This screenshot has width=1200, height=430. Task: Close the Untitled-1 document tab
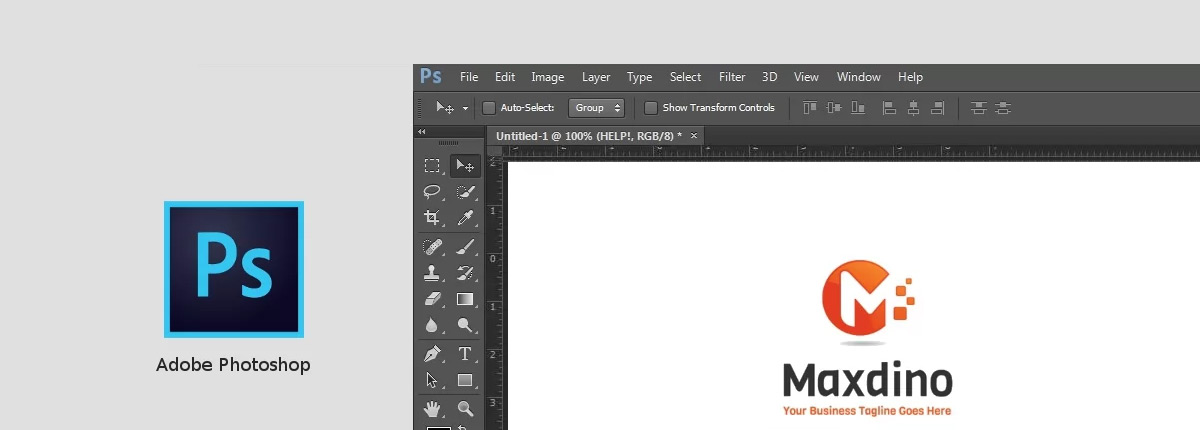694,135
